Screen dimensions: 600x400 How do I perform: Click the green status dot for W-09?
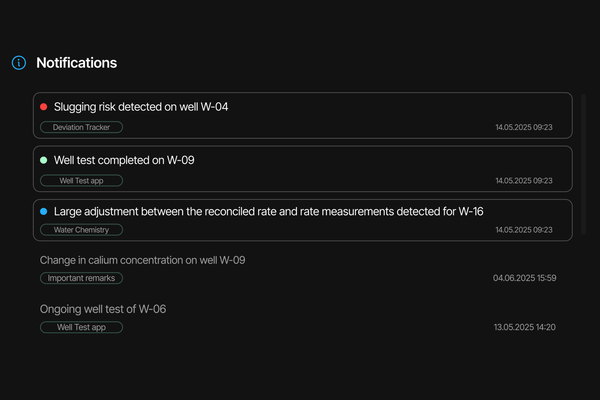tap(43, 160)
